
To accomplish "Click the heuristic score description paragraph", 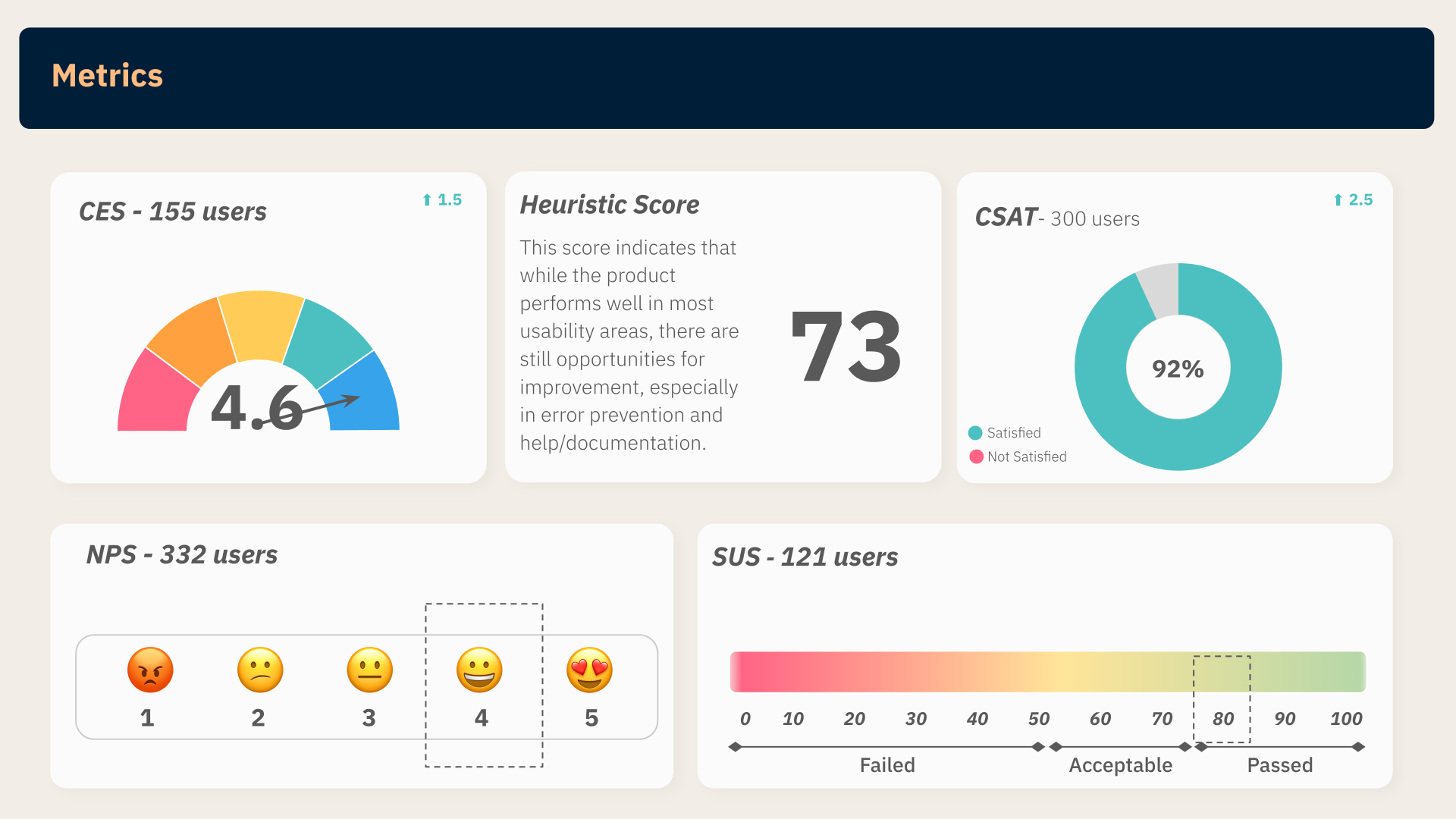I will [x=629, y=345].
